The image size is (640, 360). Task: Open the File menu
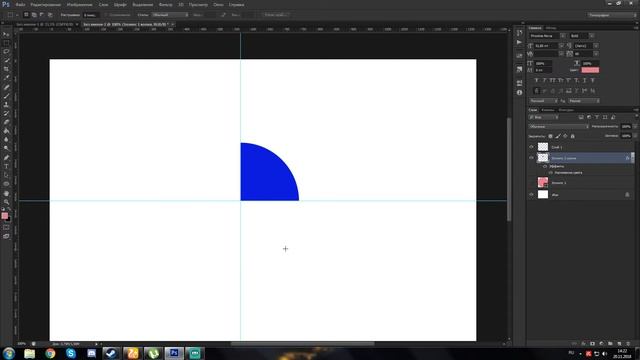click(20, 5)
